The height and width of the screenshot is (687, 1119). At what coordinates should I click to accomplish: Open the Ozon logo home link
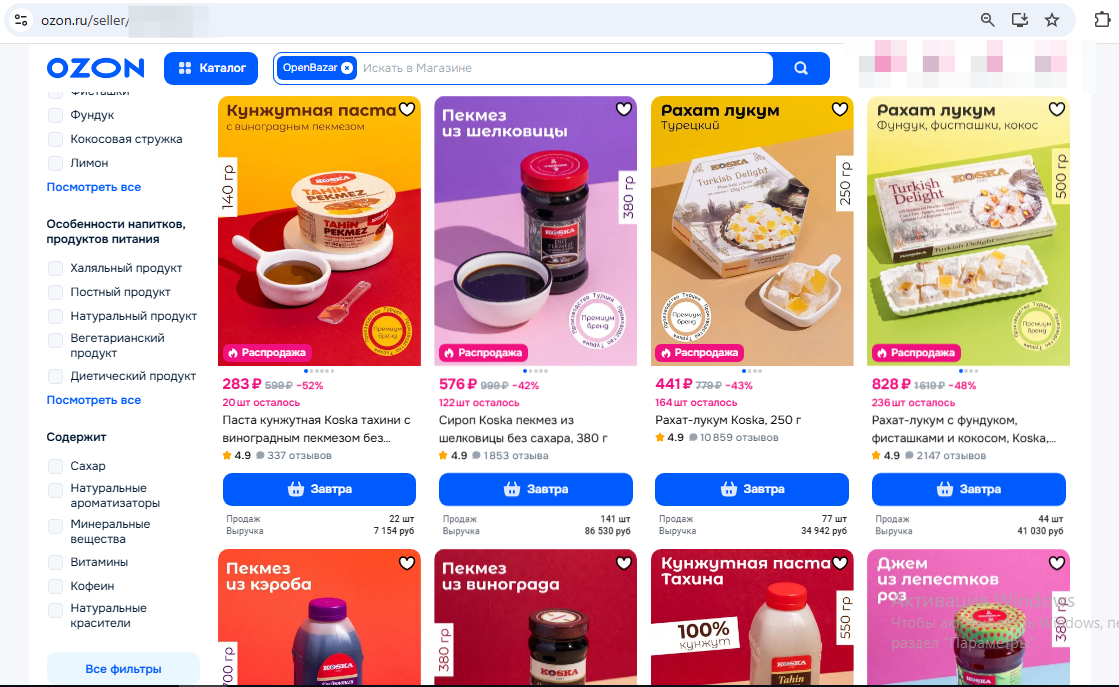[96, 68]
